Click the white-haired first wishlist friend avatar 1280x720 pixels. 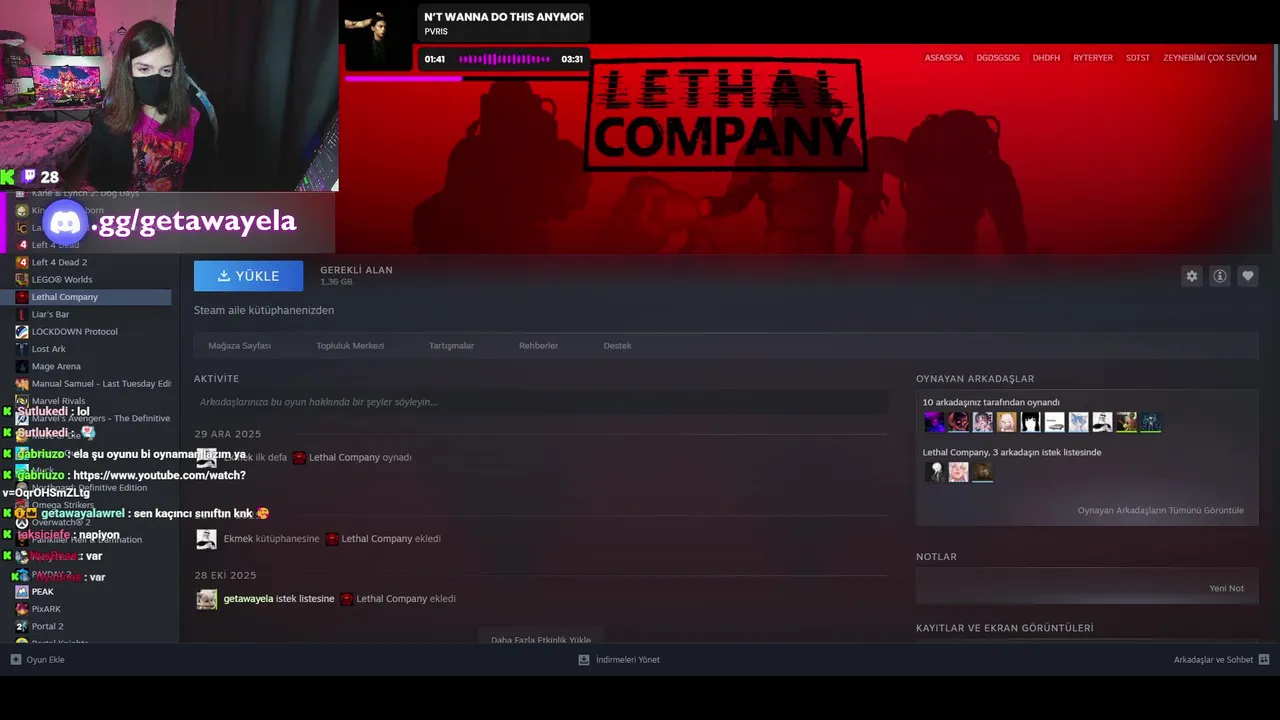(x=934, y=472)
